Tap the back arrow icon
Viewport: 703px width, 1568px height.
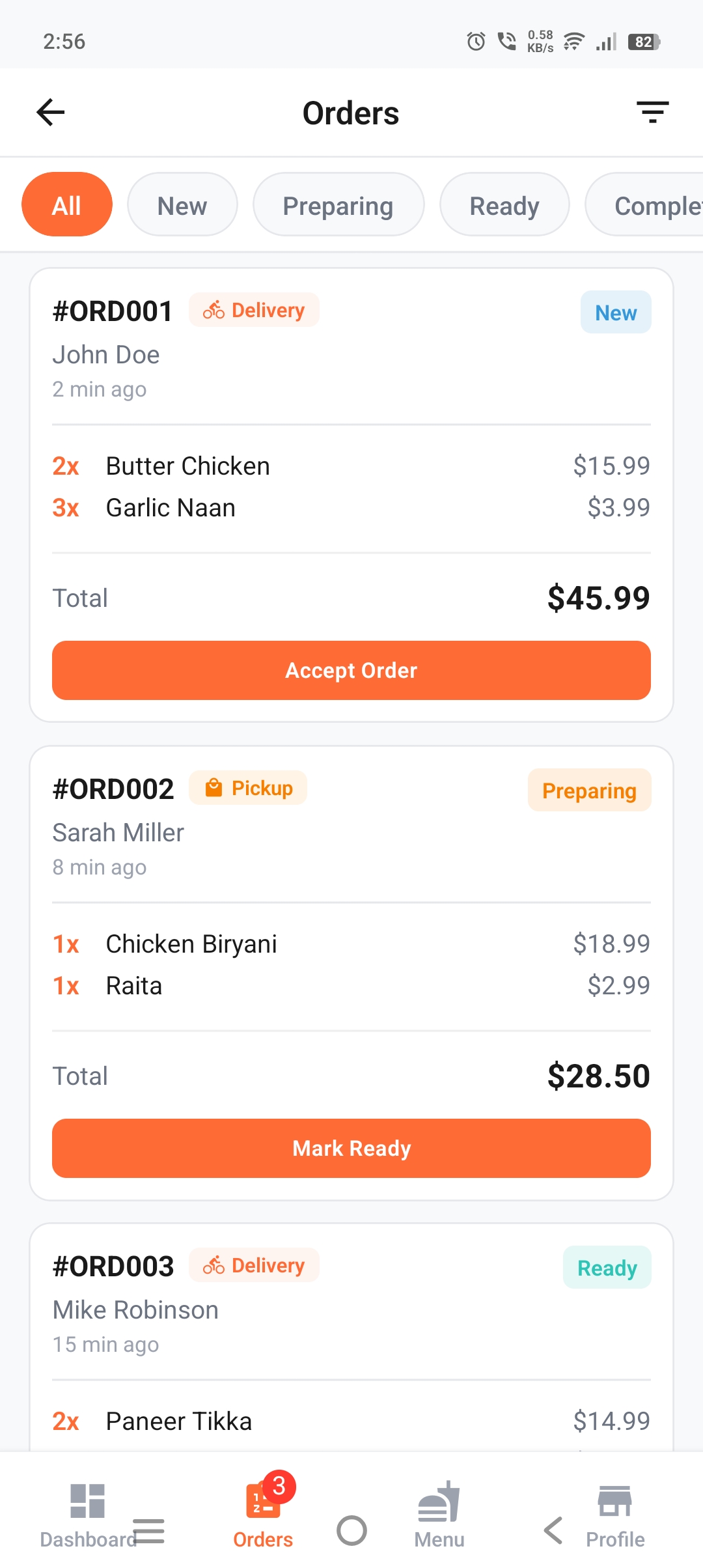(x=51, y=113)
